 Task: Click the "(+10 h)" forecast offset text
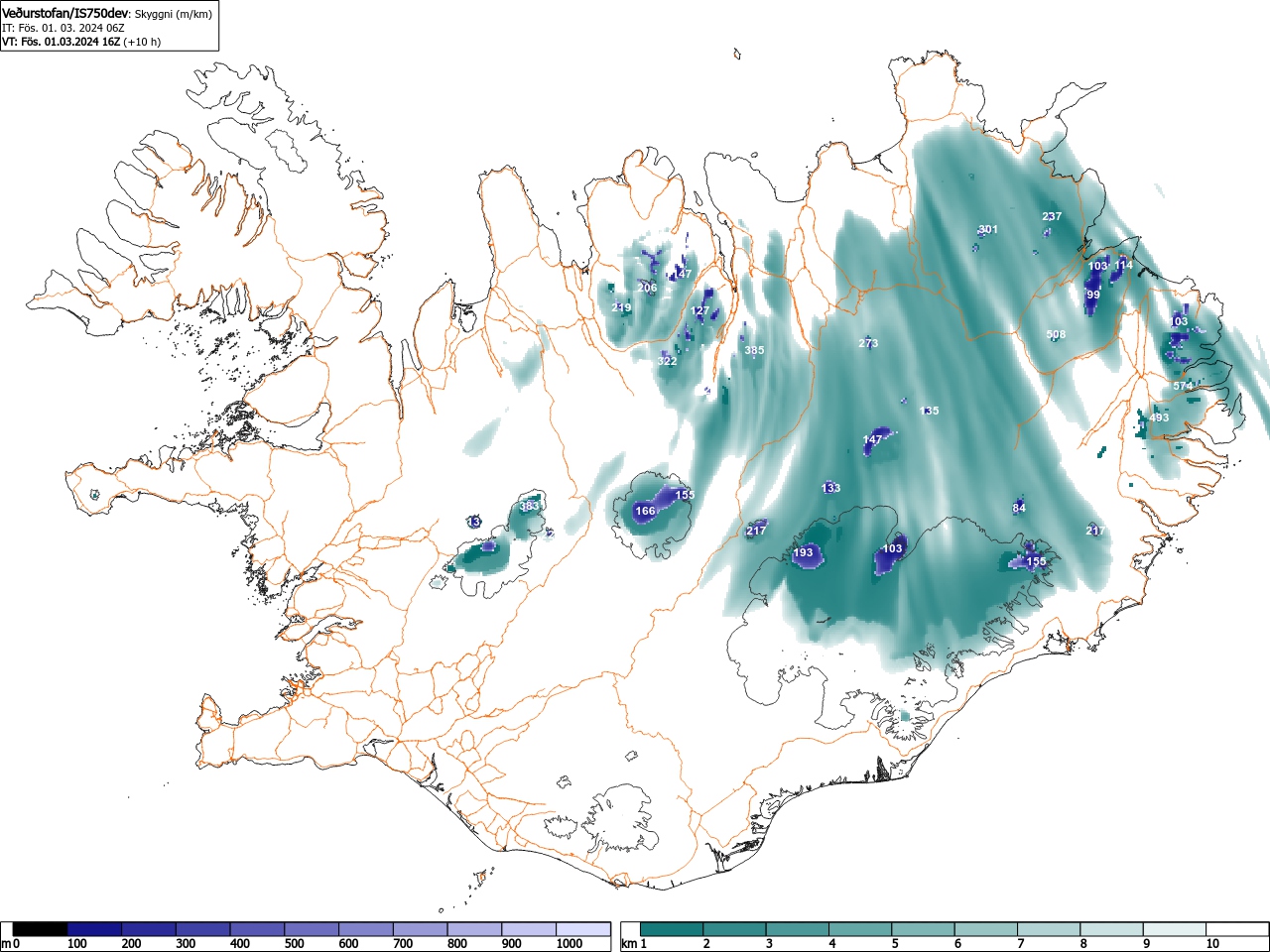pyautogui.click(x=142, y=42)
